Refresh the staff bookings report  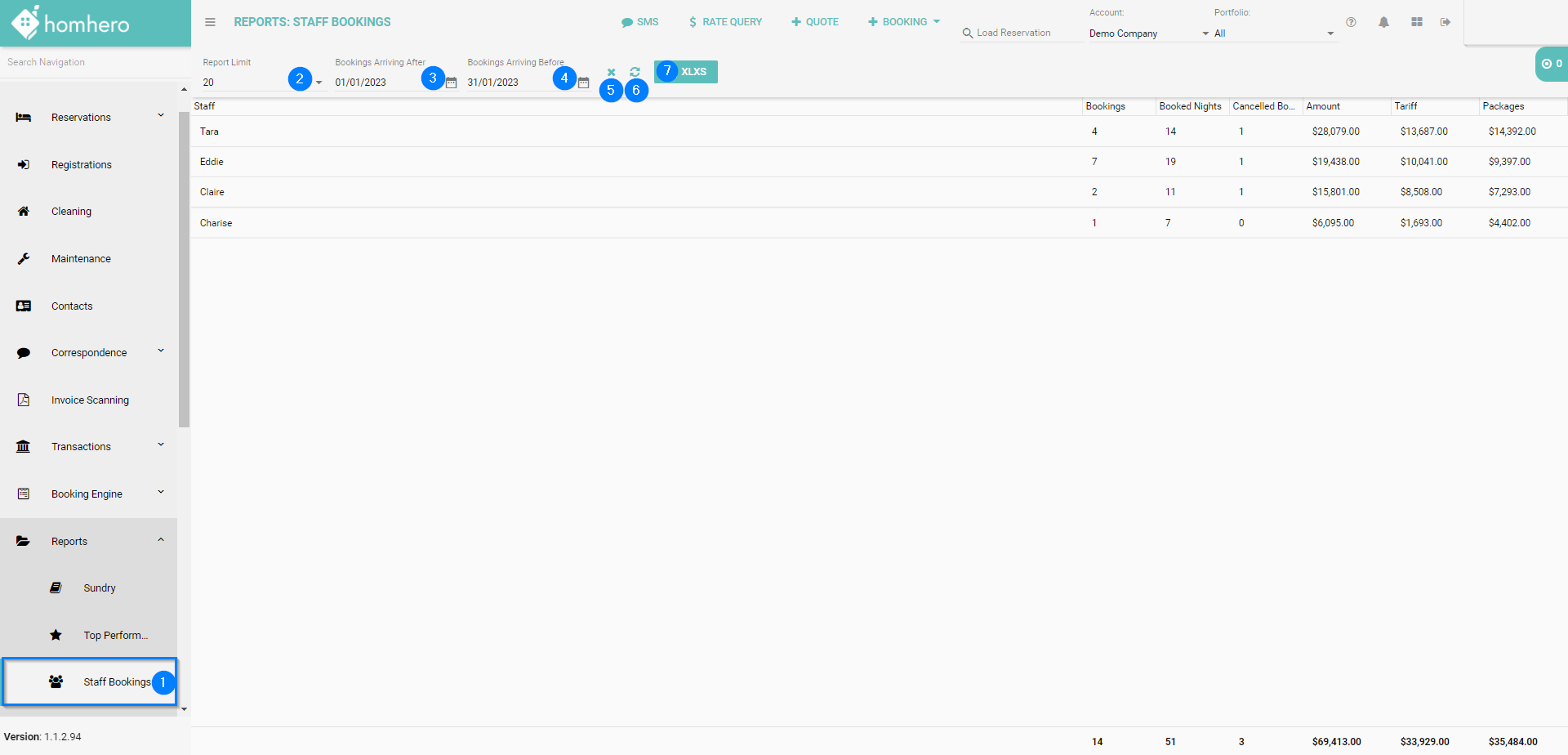point(635,72)
